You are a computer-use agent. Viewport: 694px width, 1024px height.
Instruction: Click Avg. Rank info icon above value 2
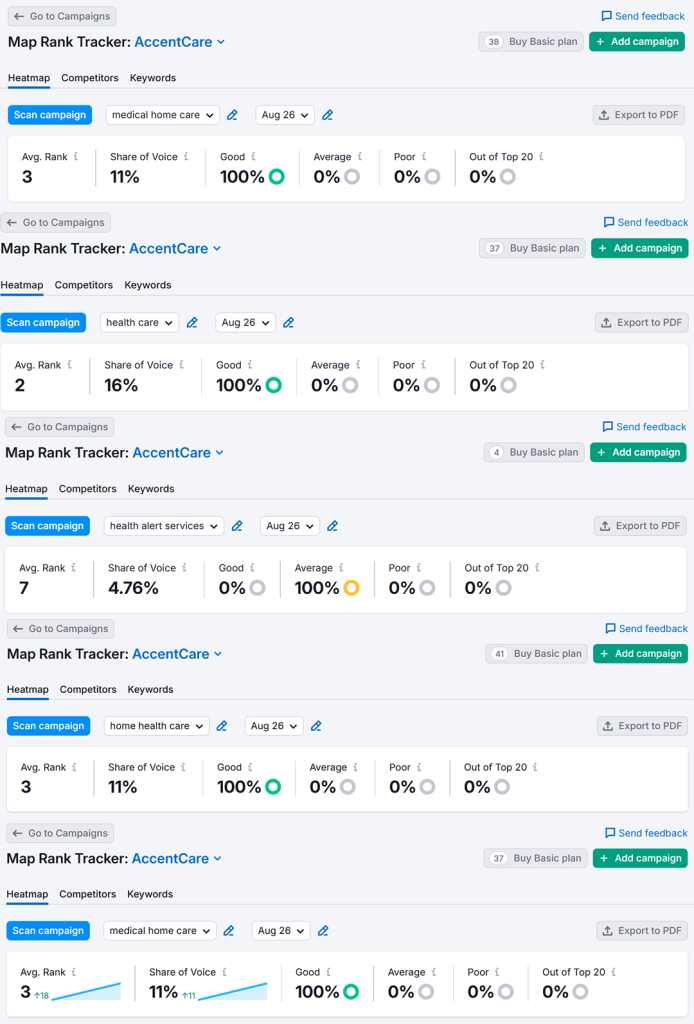coord(69,365)
